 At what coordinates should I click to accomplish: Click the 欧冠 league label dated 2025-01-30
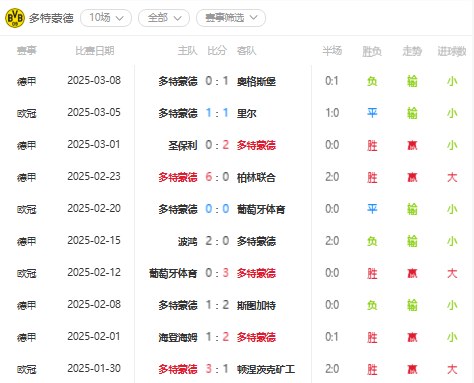27,369
